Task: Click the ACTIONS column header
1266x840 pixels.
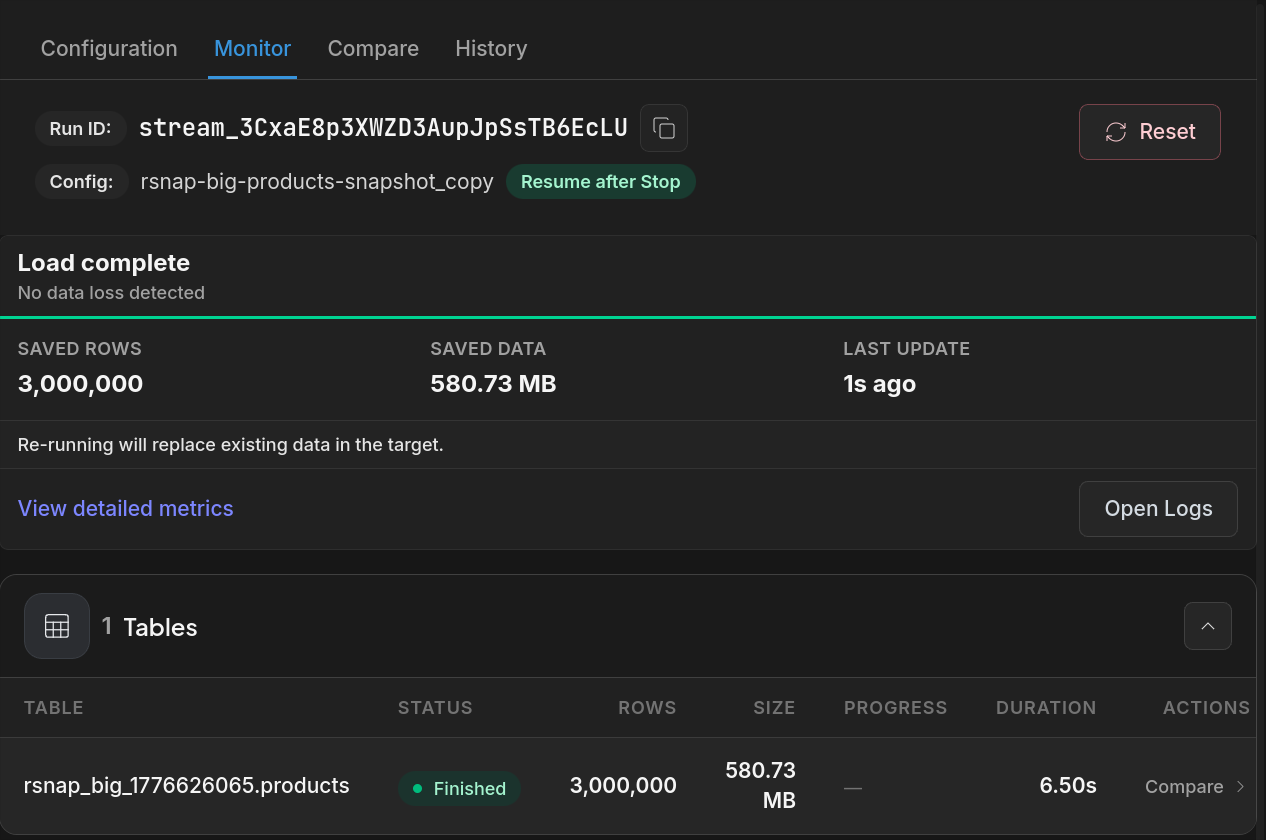Action: pyautogui.click(x=1206, y=708)
